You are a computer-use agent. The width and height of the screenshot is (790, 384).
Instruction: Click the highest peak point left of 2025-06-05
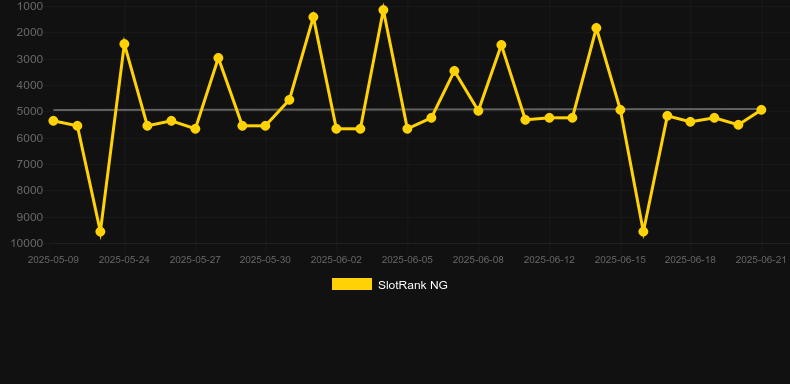click(383, 11)
